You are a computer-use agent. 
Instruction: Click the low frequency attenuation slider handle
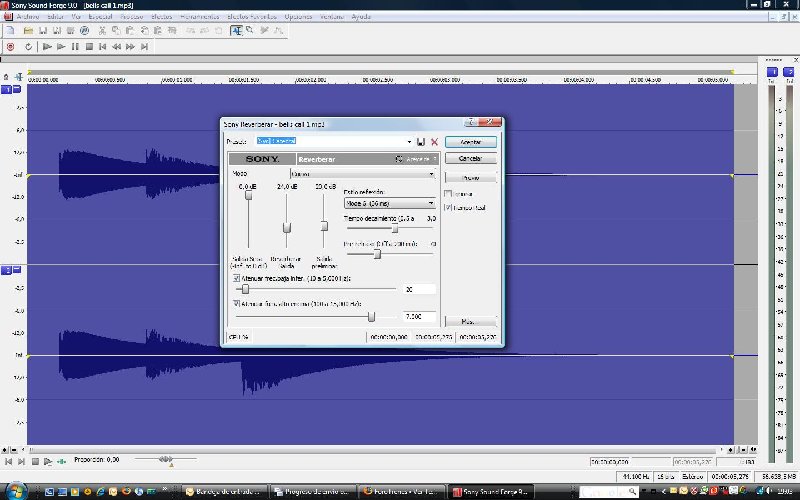tap(245, 289)
